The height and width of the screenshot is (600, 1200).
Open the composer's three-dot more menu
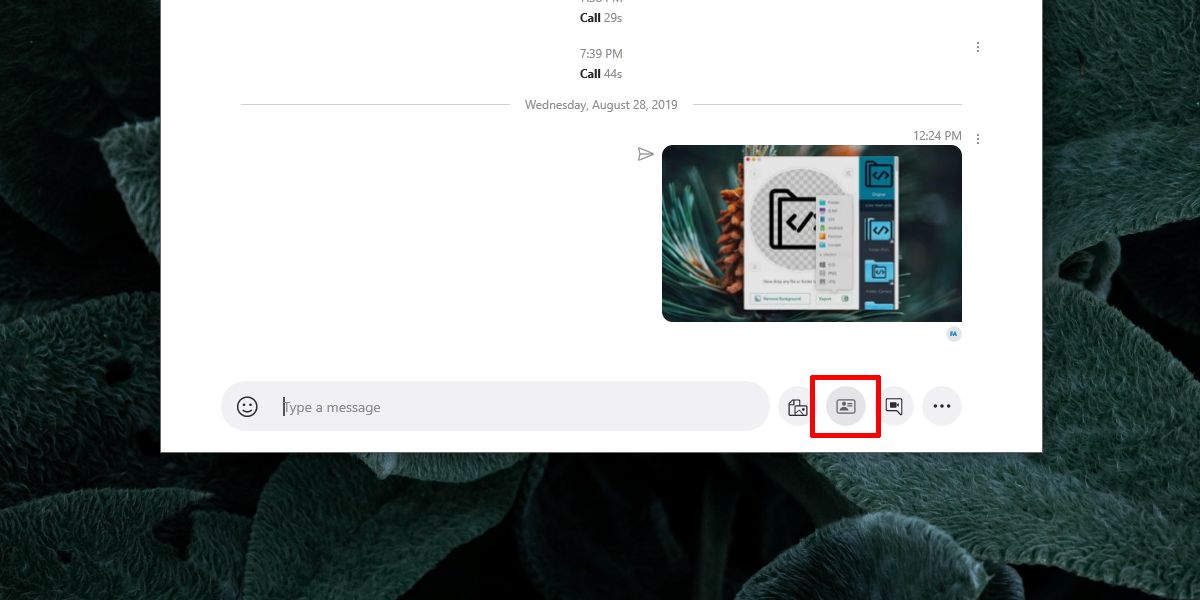[941, 406]
